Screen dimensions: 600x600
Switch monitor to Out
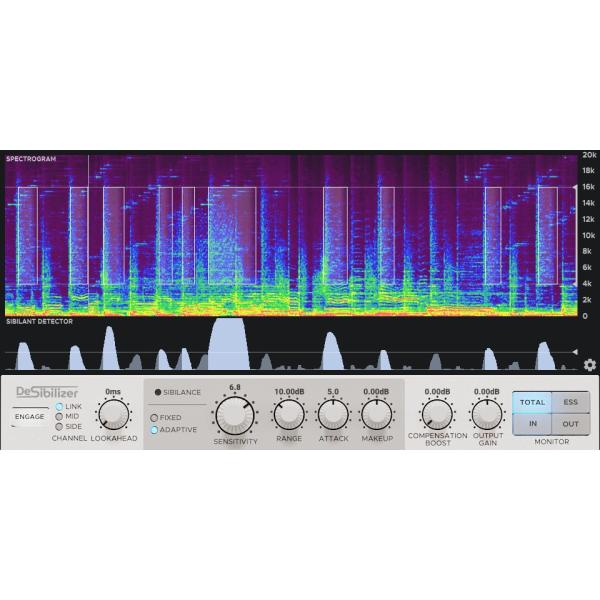(569, 424)
